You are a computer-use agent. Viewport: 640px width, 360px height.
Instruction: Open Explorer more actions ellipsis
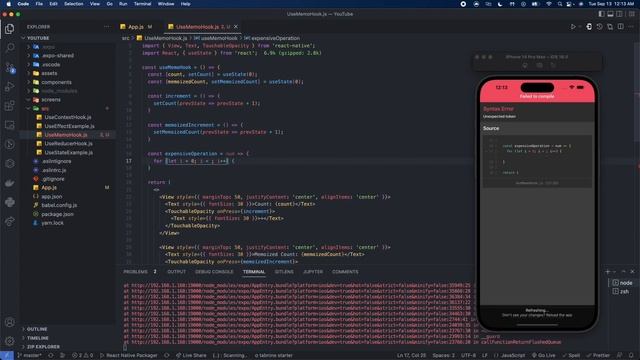click(107, 27)
